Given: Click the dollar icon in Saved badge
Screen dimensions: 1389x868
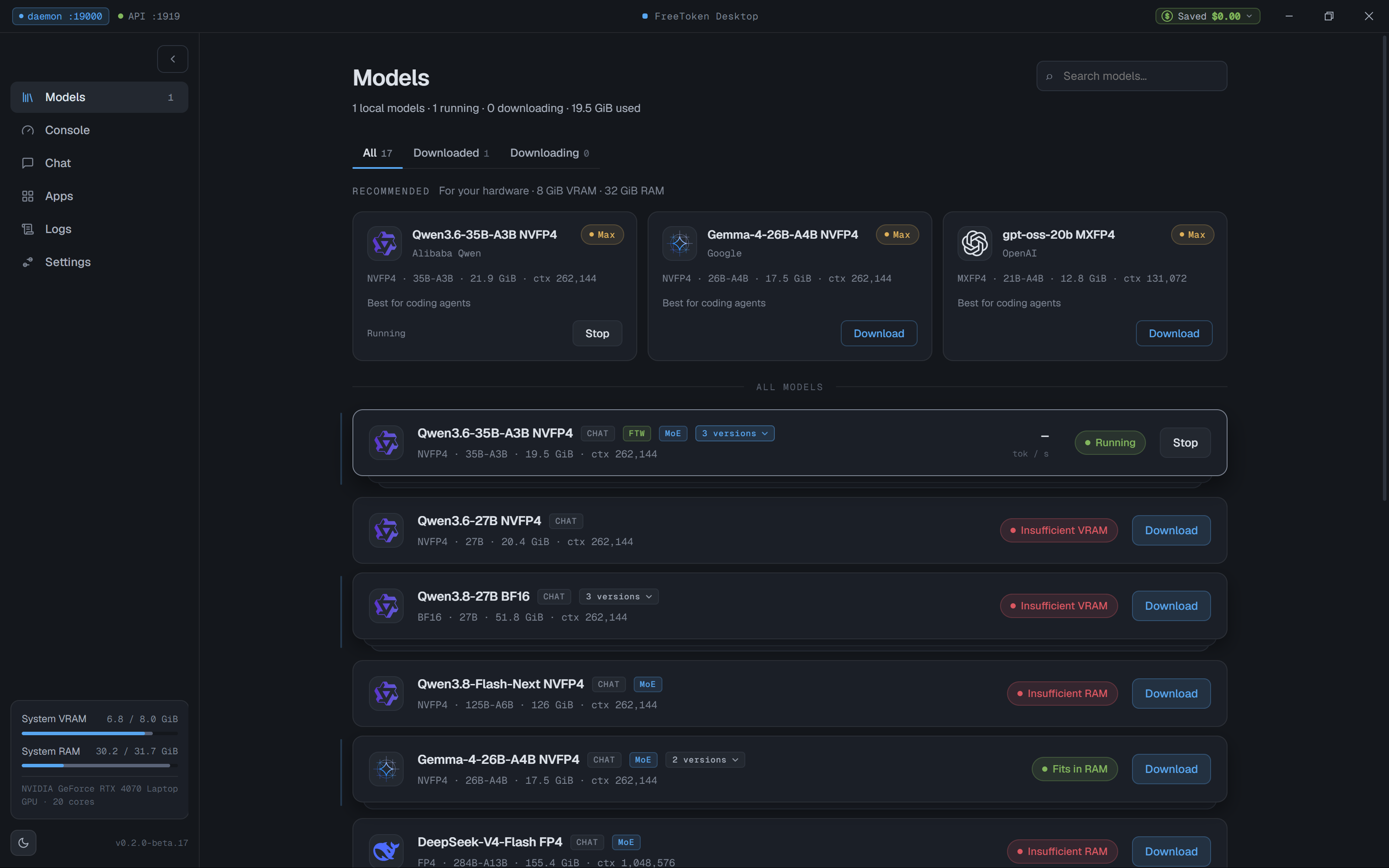Looking at the screenshot, I should 1167,16.
